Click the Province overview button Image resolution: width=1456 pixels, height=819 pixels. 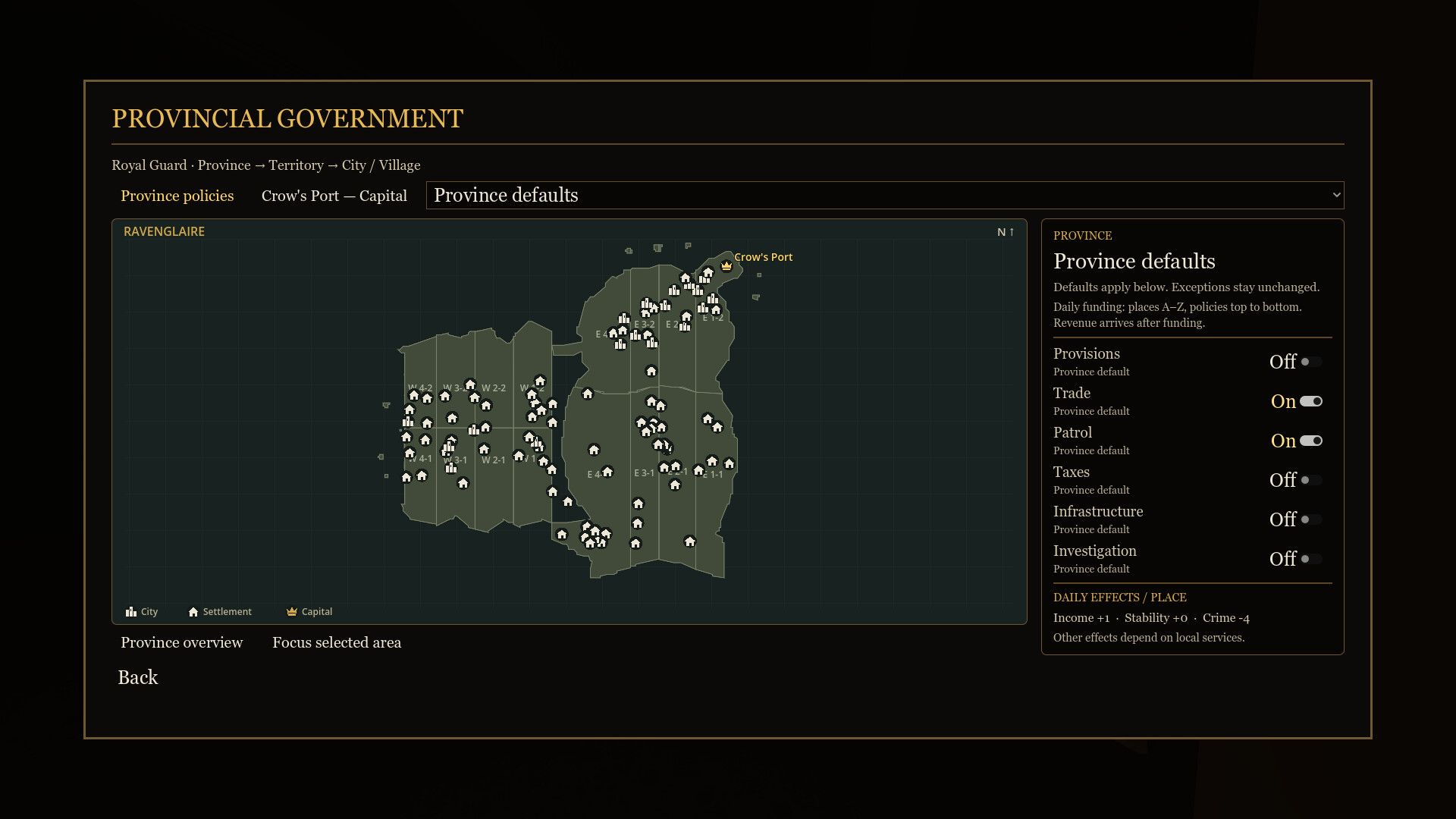point(182,642)
